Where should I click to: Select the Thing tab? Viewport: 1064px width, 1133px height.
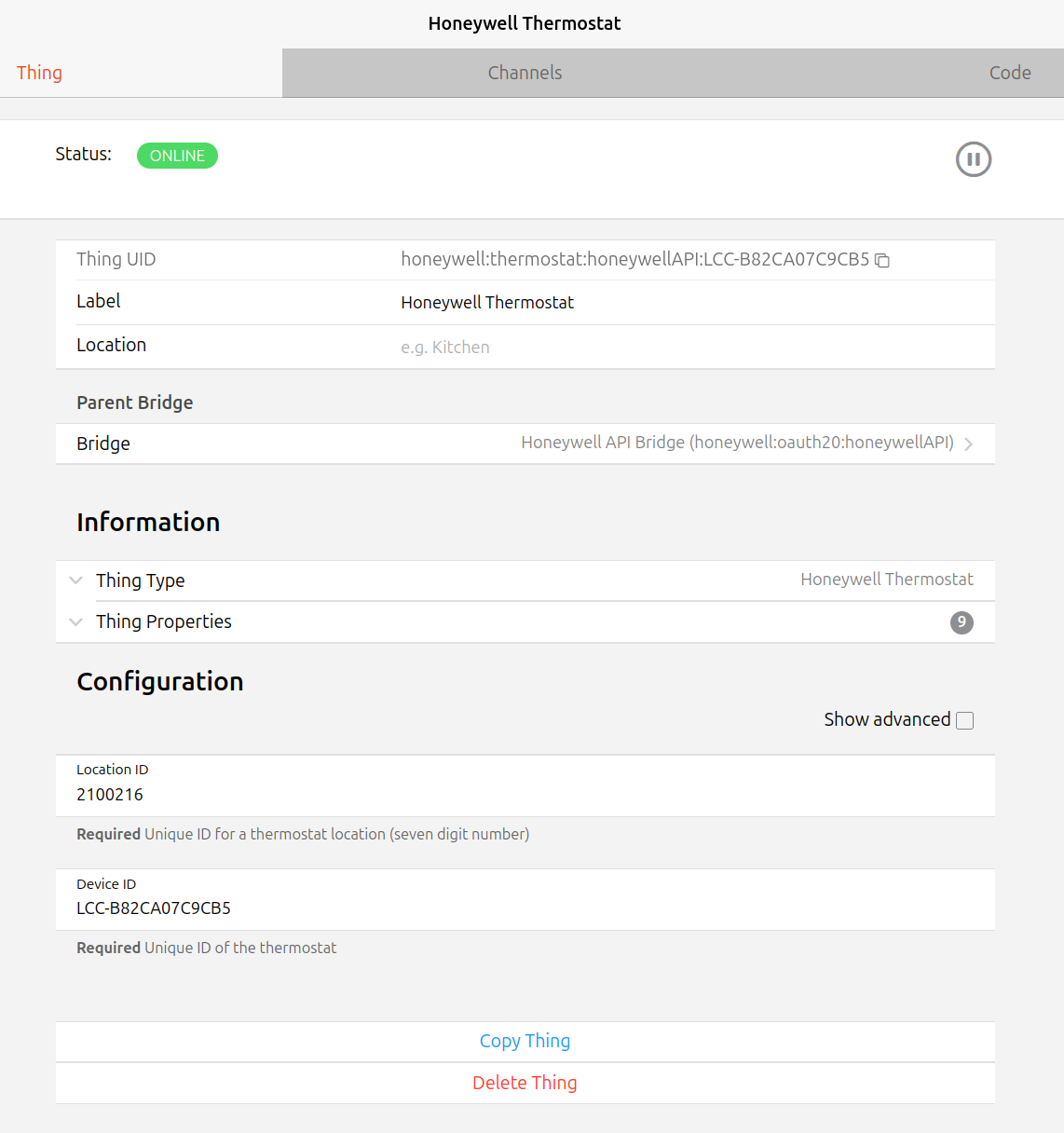coord(39,73)
